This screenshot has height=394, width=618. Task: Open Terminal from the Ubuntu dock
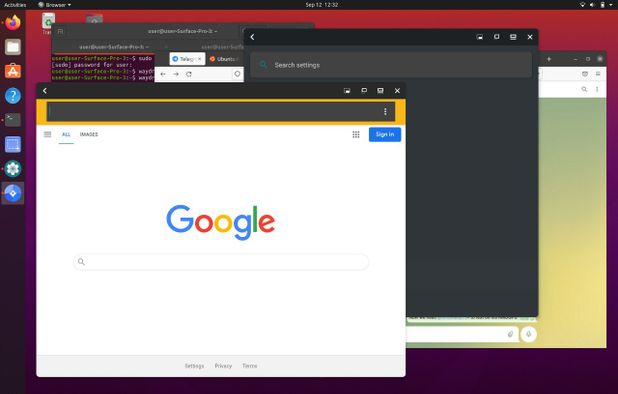13,120
